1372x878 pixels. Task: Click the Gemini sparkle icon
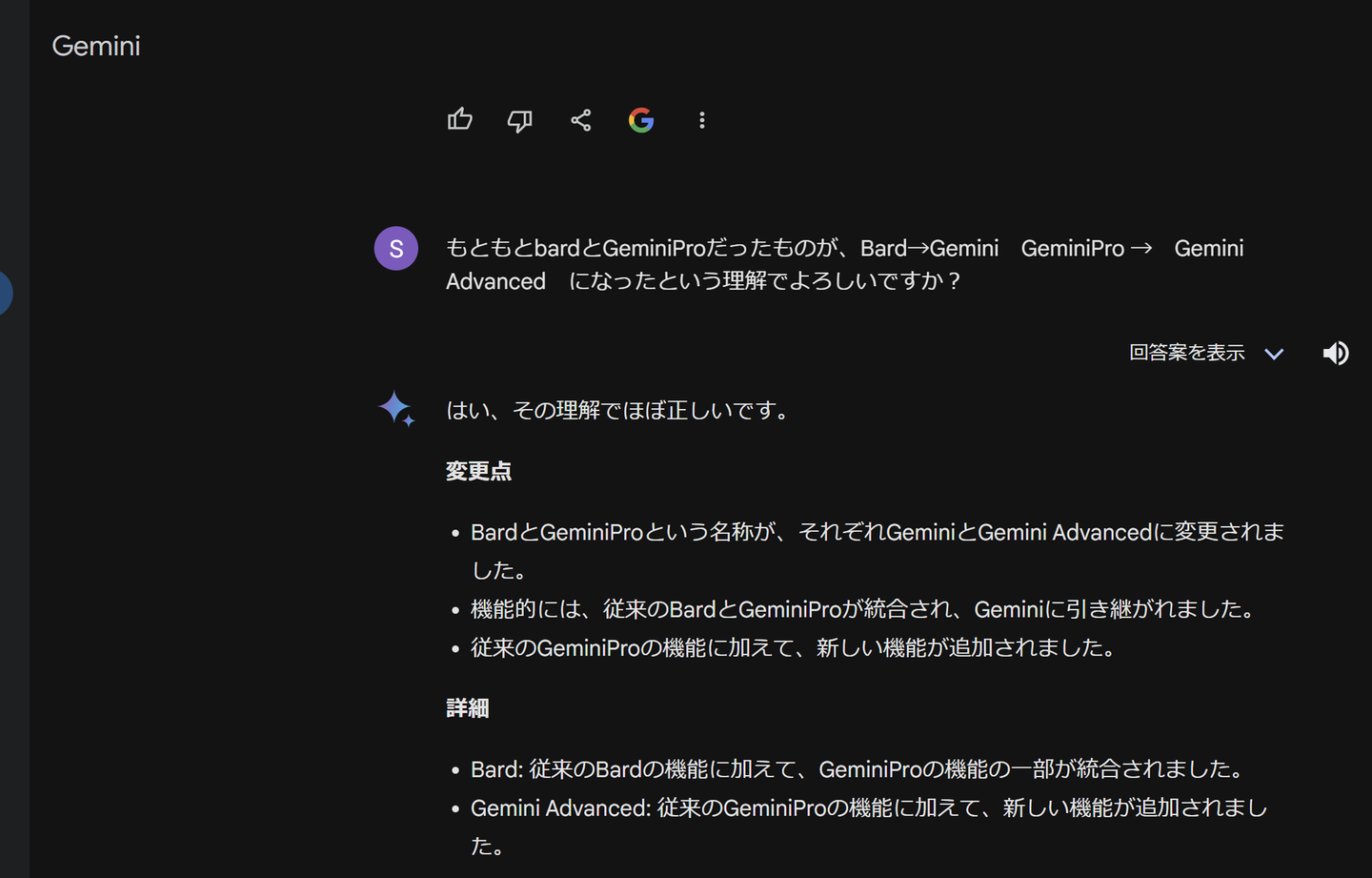[396, 409]
